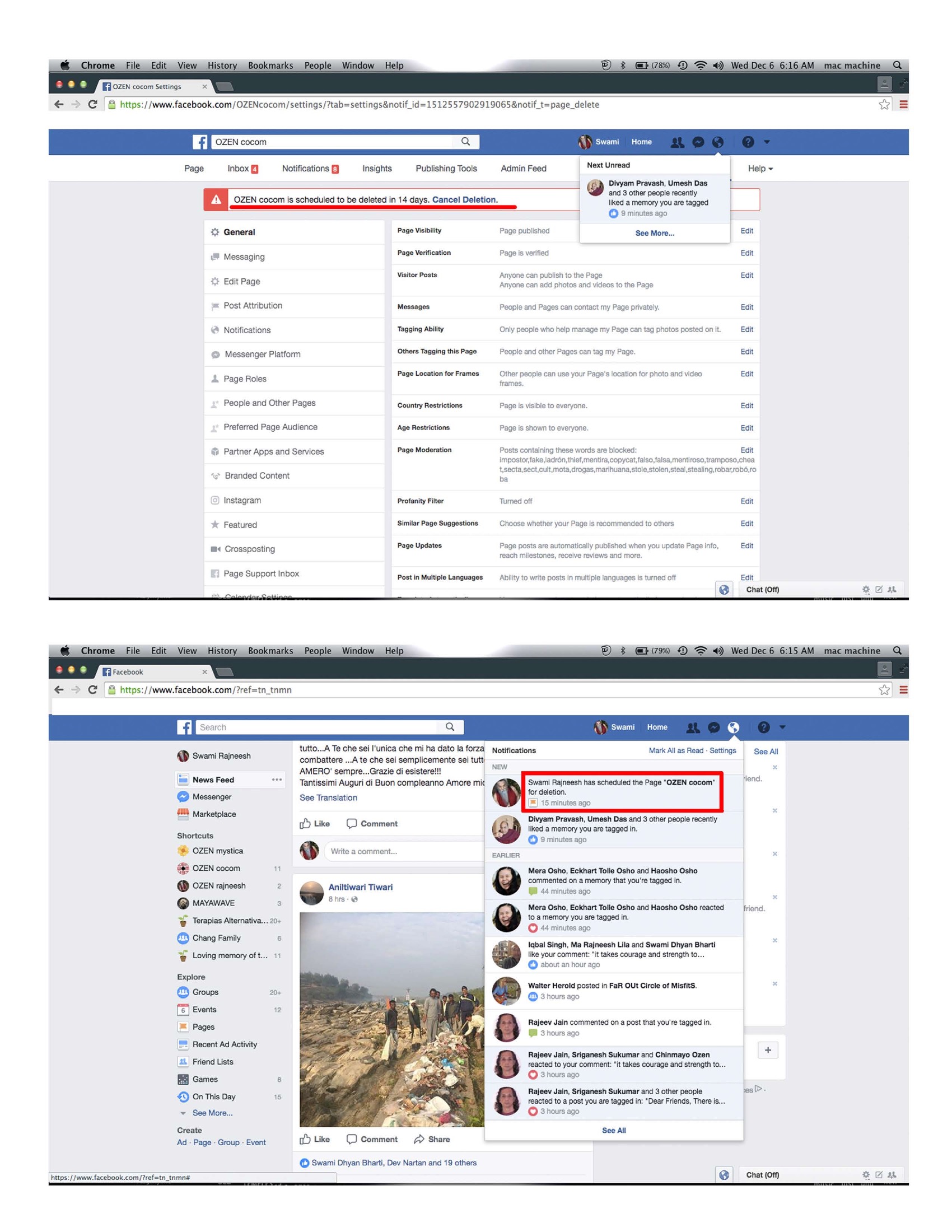Click friend requests icon in bottom Facebook window
Screen dimensions: 952x1232
(x=693, y=727)
